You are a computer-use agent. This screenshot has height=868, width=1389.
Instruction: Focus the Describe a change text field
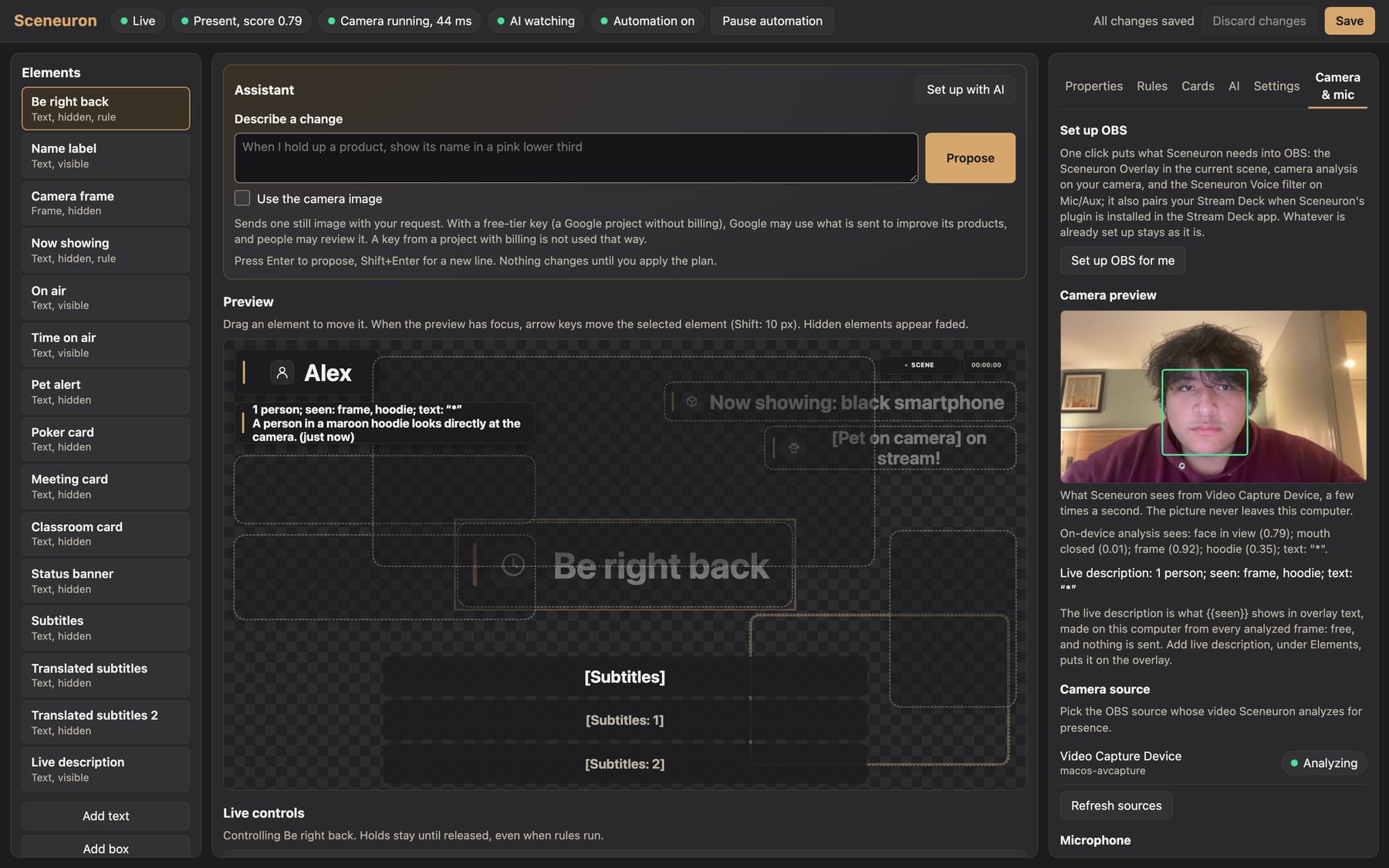(576, 157)
